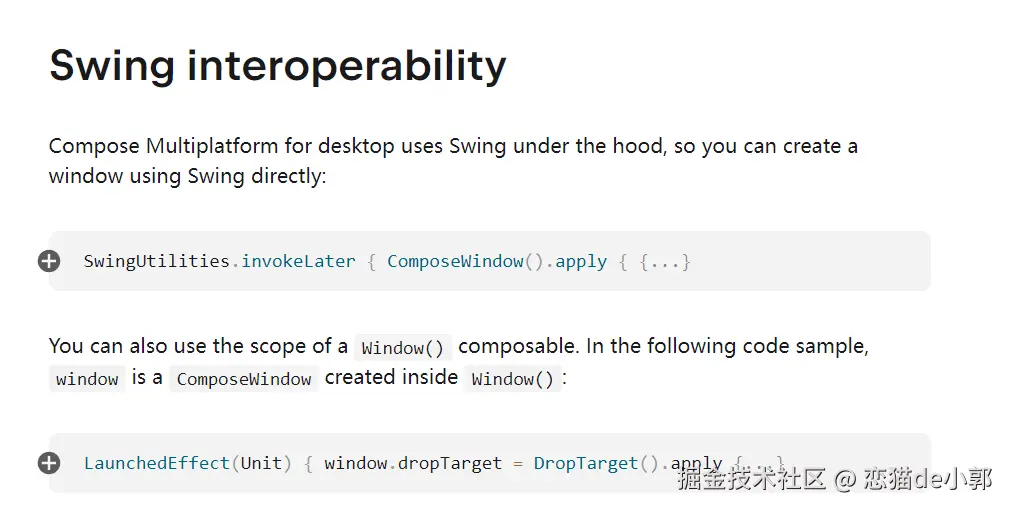Click the Unit argument in LaunchedEffect
The image size is (1009, 509).
(x=260, y=463)
